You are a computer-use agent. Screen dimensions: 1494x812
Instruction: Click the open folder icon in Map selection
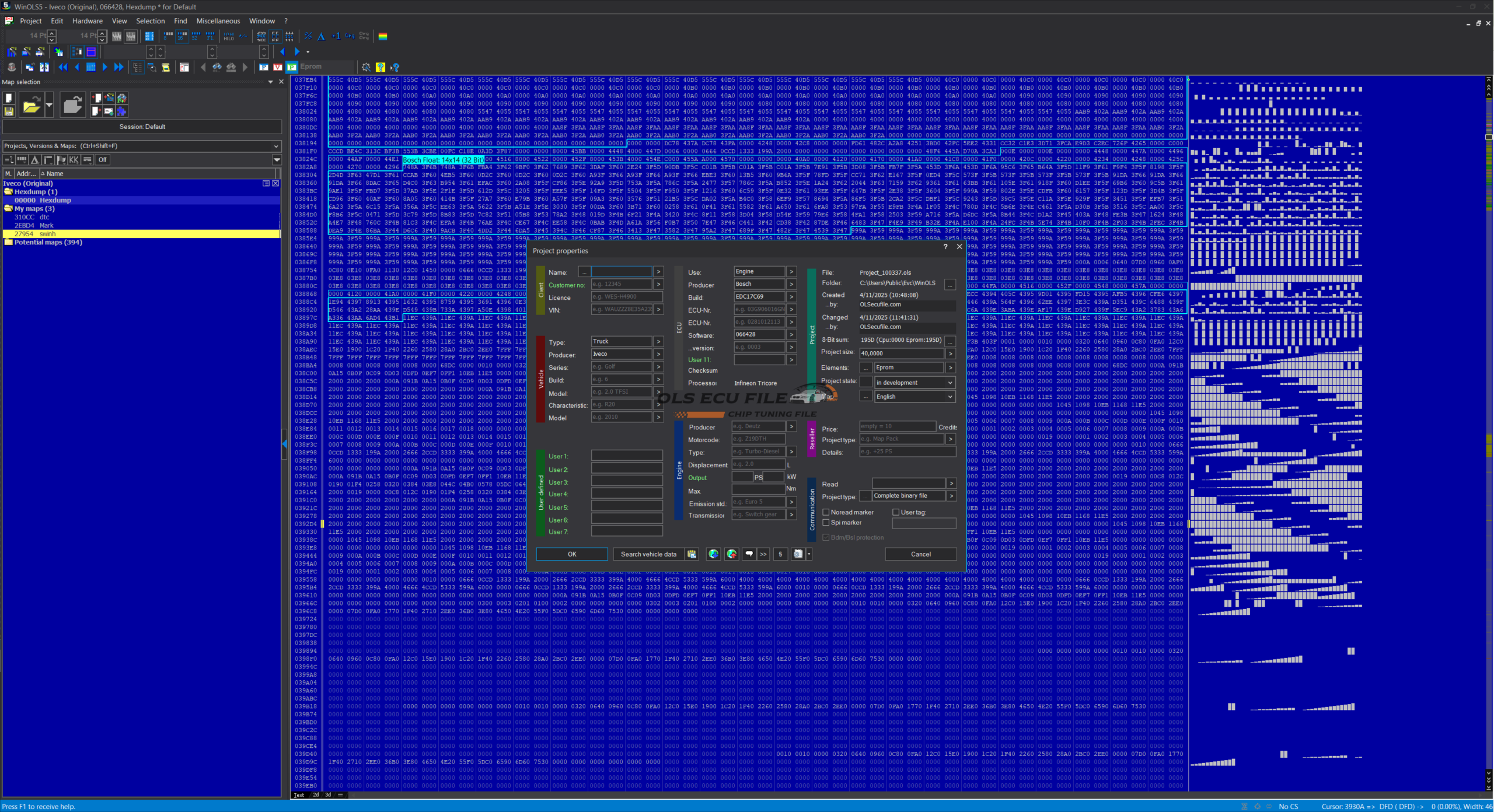click(31, 105)
